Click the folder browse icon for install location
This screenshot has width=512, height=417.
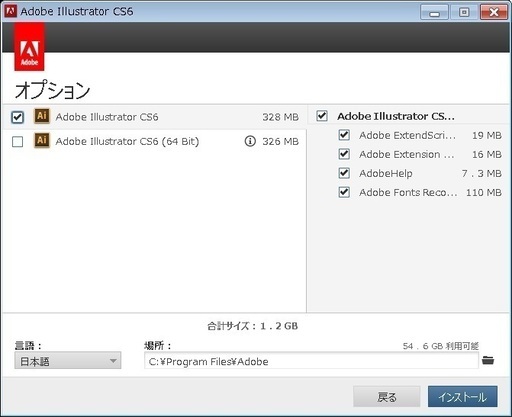[488, 360]
